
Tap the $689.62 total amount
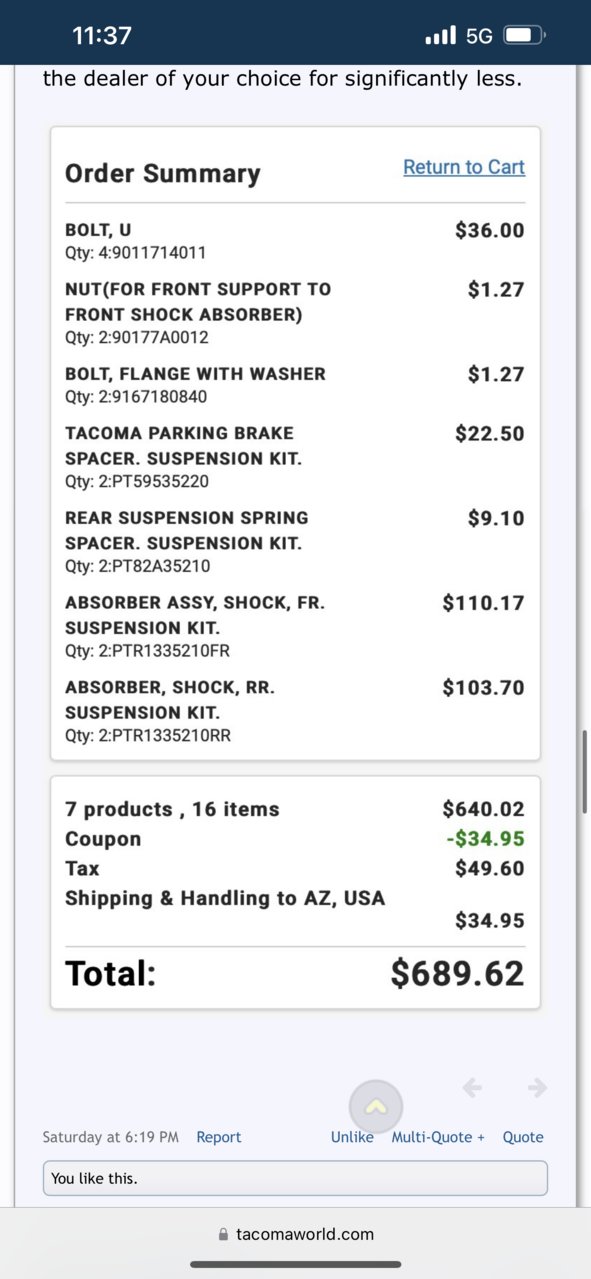[x=457, y=973]
